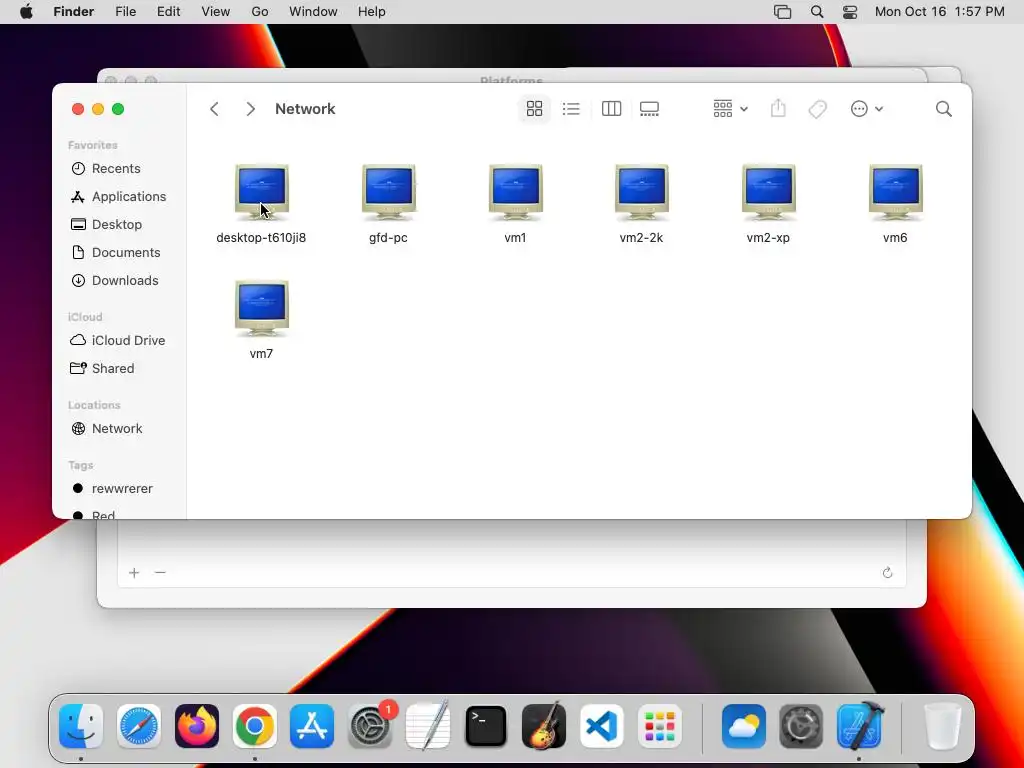Switch to list view

point(571,109)
